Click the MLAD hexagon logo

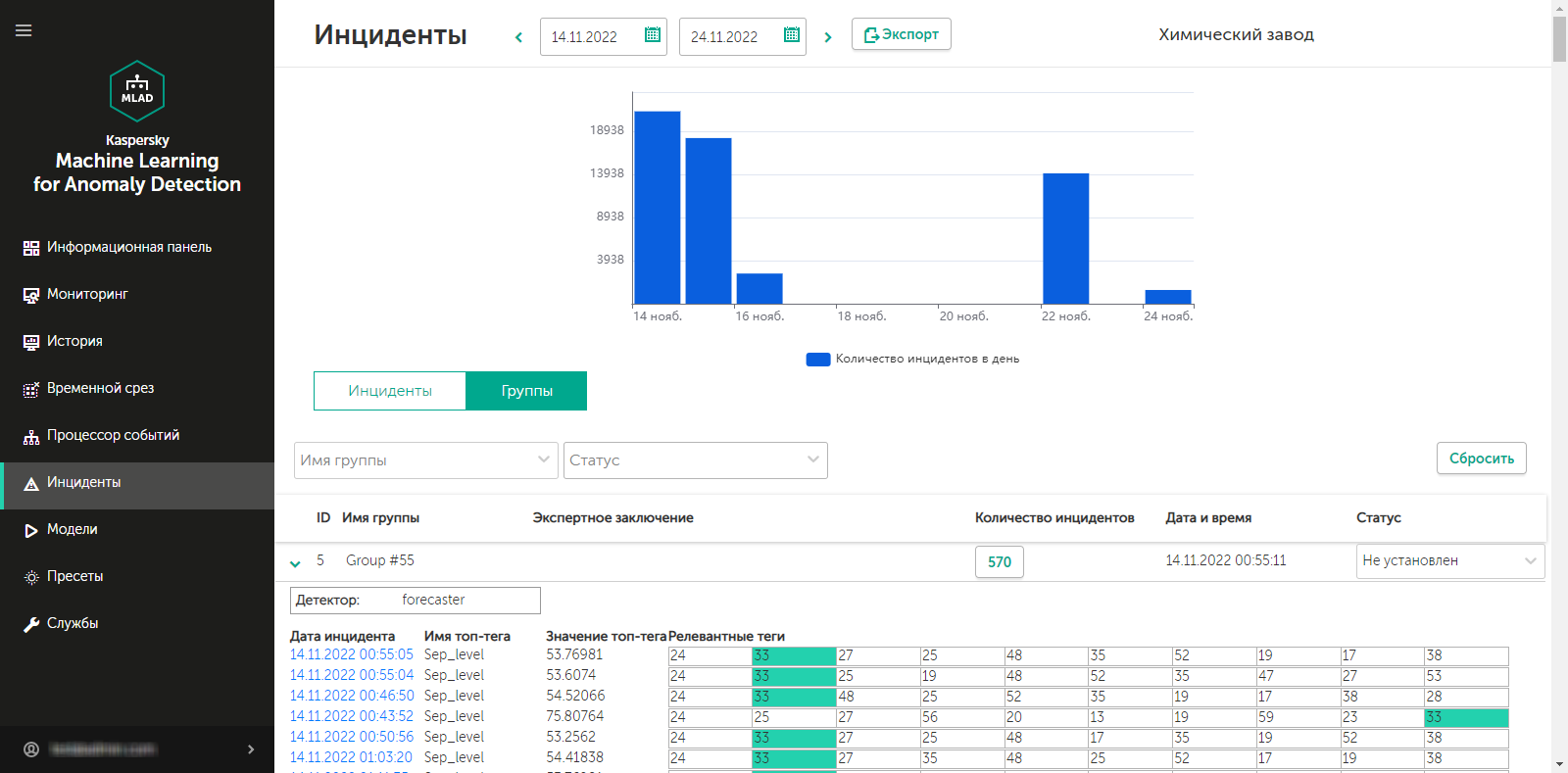(x=137, y=90)
